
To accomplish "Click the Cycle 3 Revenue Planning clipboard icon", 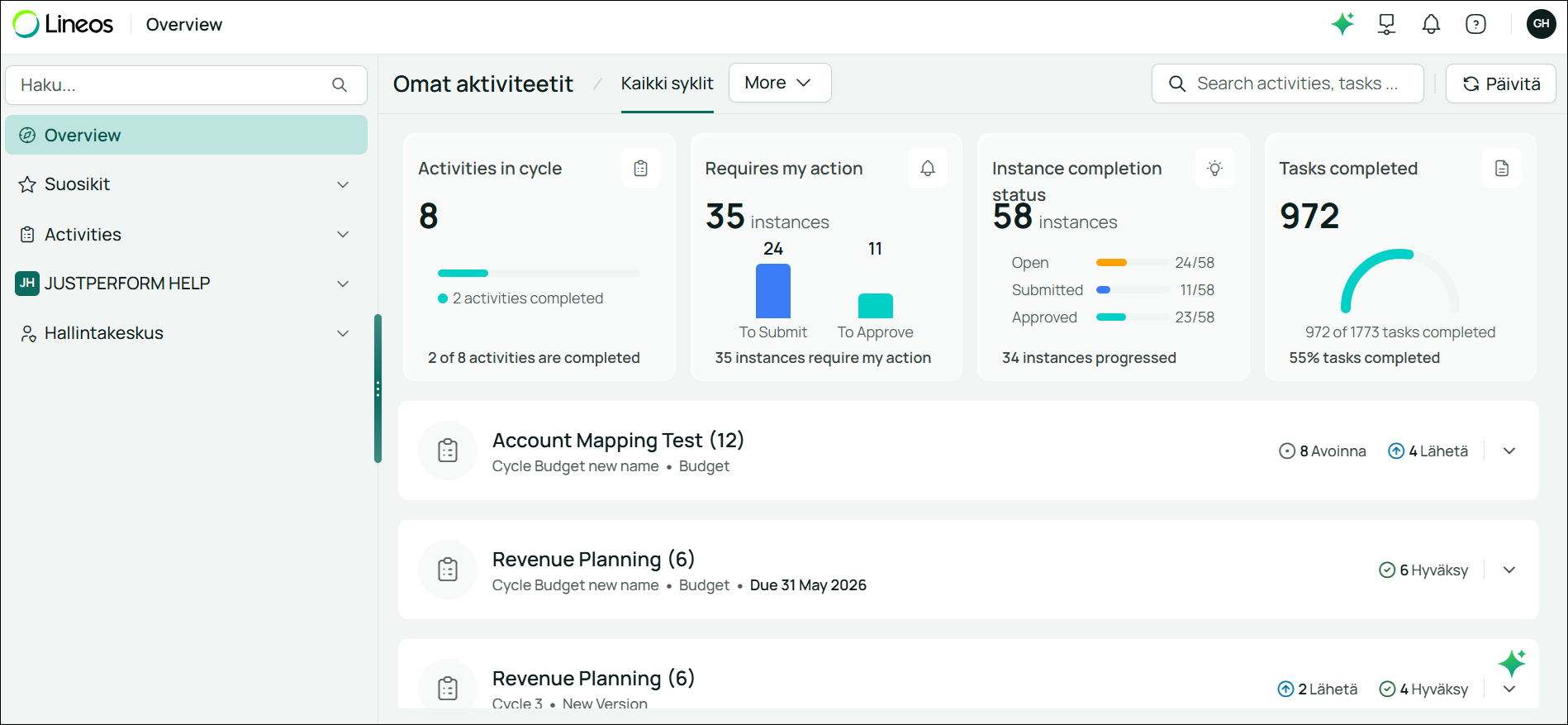I will (448, 688).
